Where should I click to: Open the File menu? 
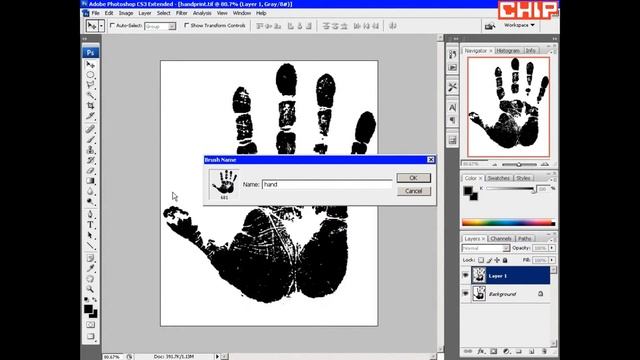95,13
